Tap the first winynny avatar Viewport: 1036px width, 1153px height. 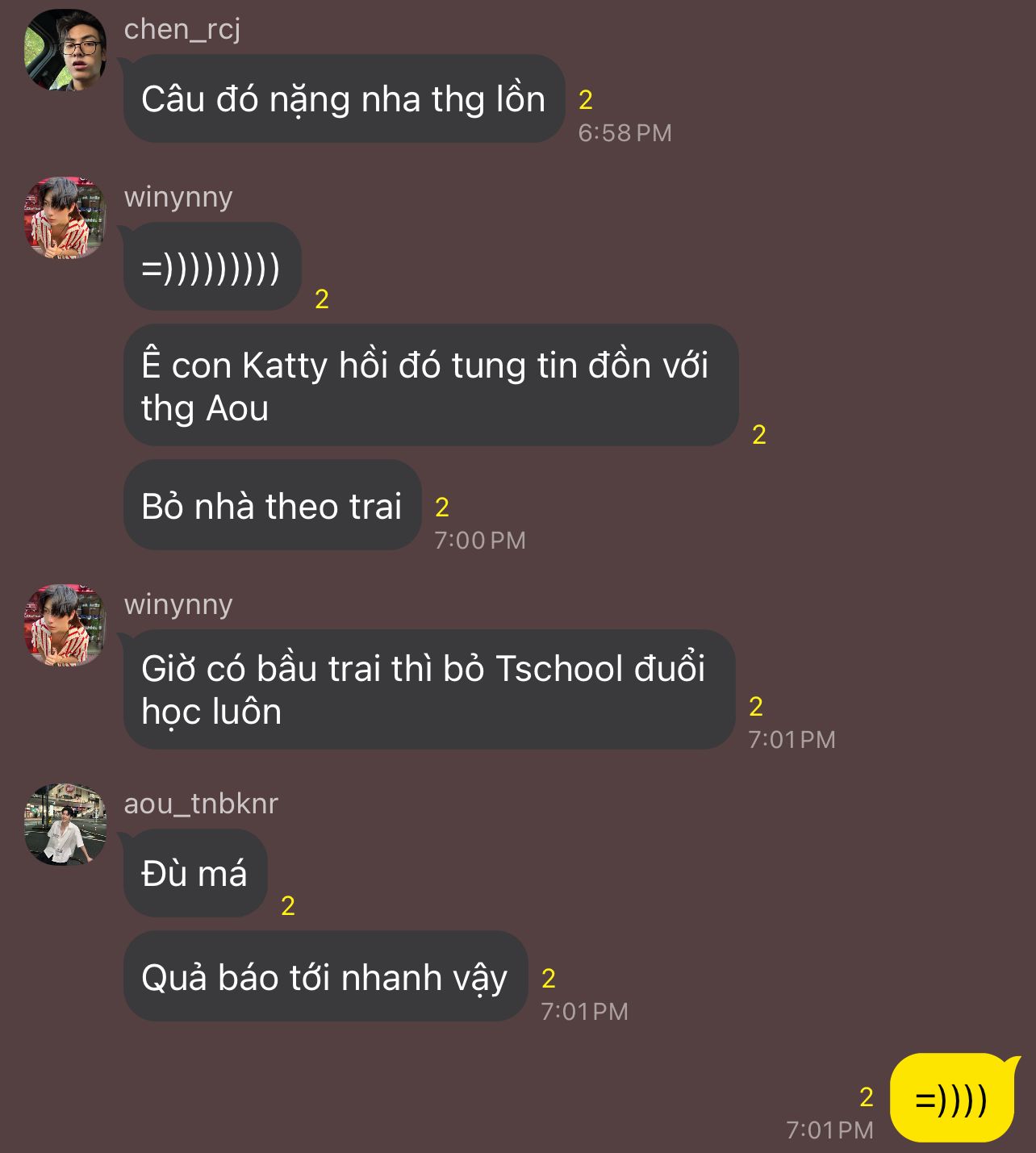click(x=65, y=218)
